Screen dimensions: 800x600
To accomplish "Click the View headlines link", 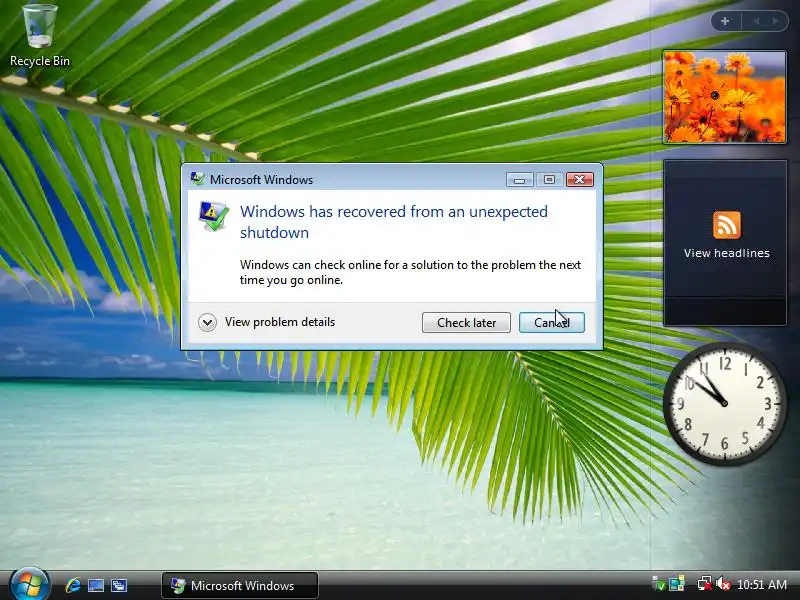I will [x=727, y=253].
